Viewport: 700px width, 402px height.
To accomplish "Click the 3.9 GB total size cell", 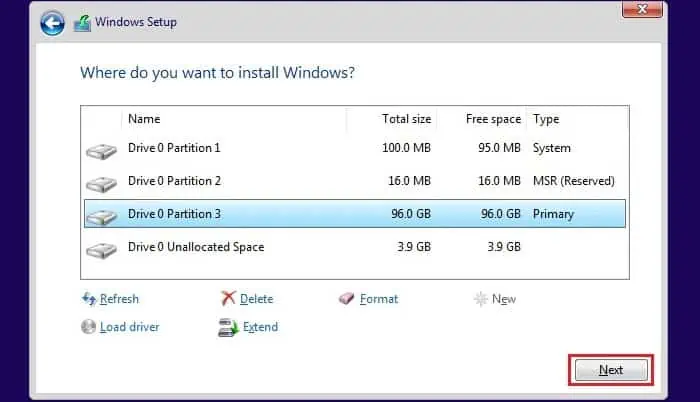I will coord(414,247).
